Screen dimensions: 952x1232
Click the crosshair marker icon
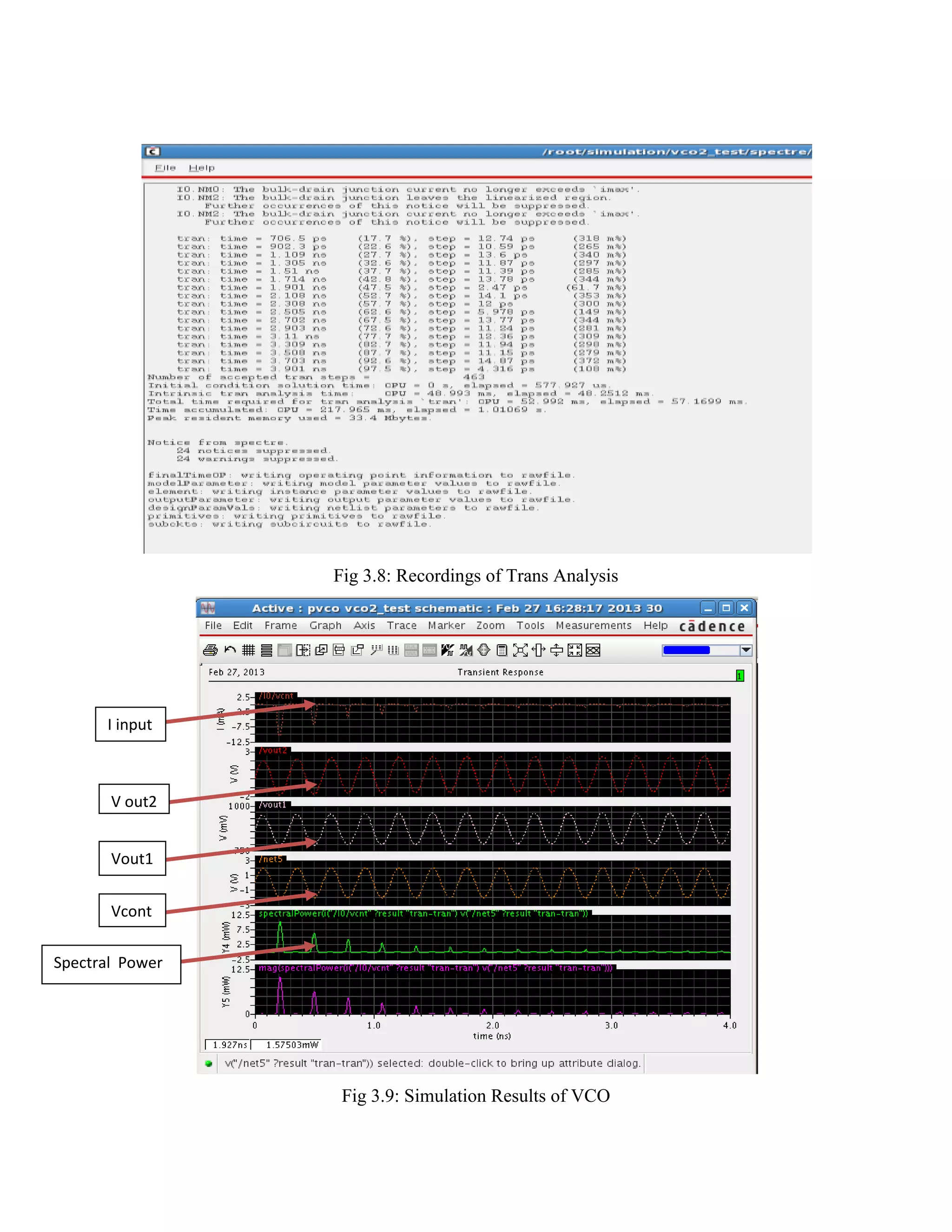pyautogui.click(x=484, y=650)
